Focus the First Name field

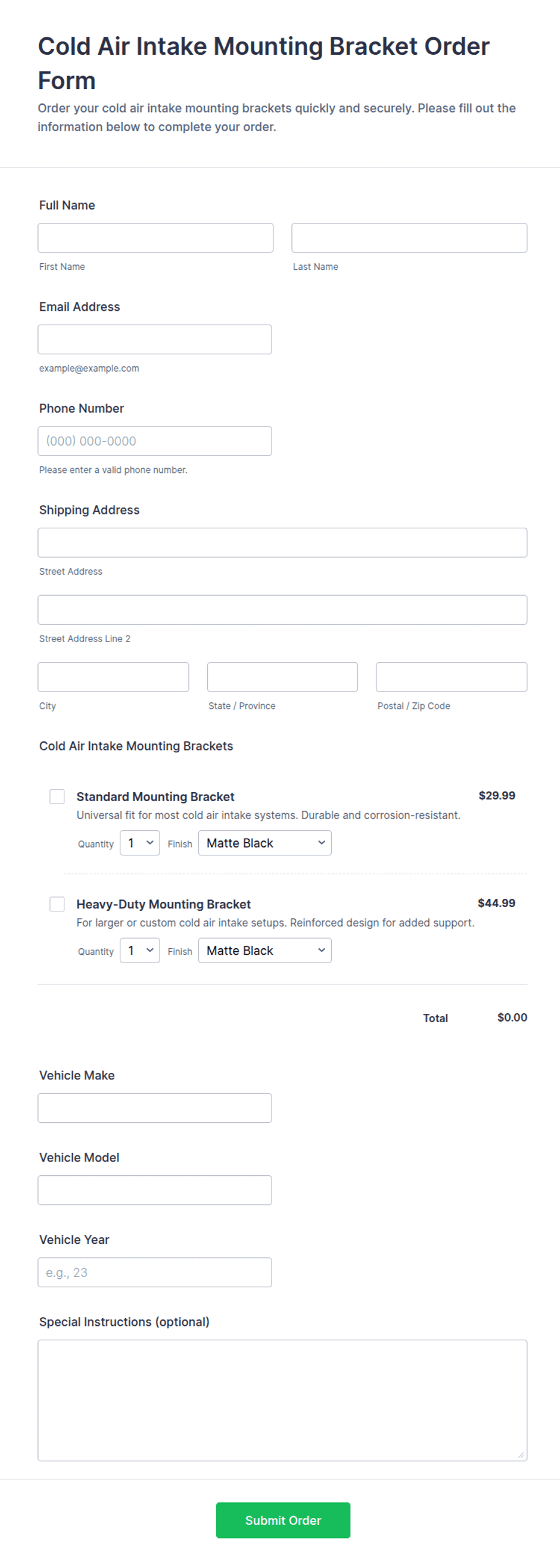155,238
